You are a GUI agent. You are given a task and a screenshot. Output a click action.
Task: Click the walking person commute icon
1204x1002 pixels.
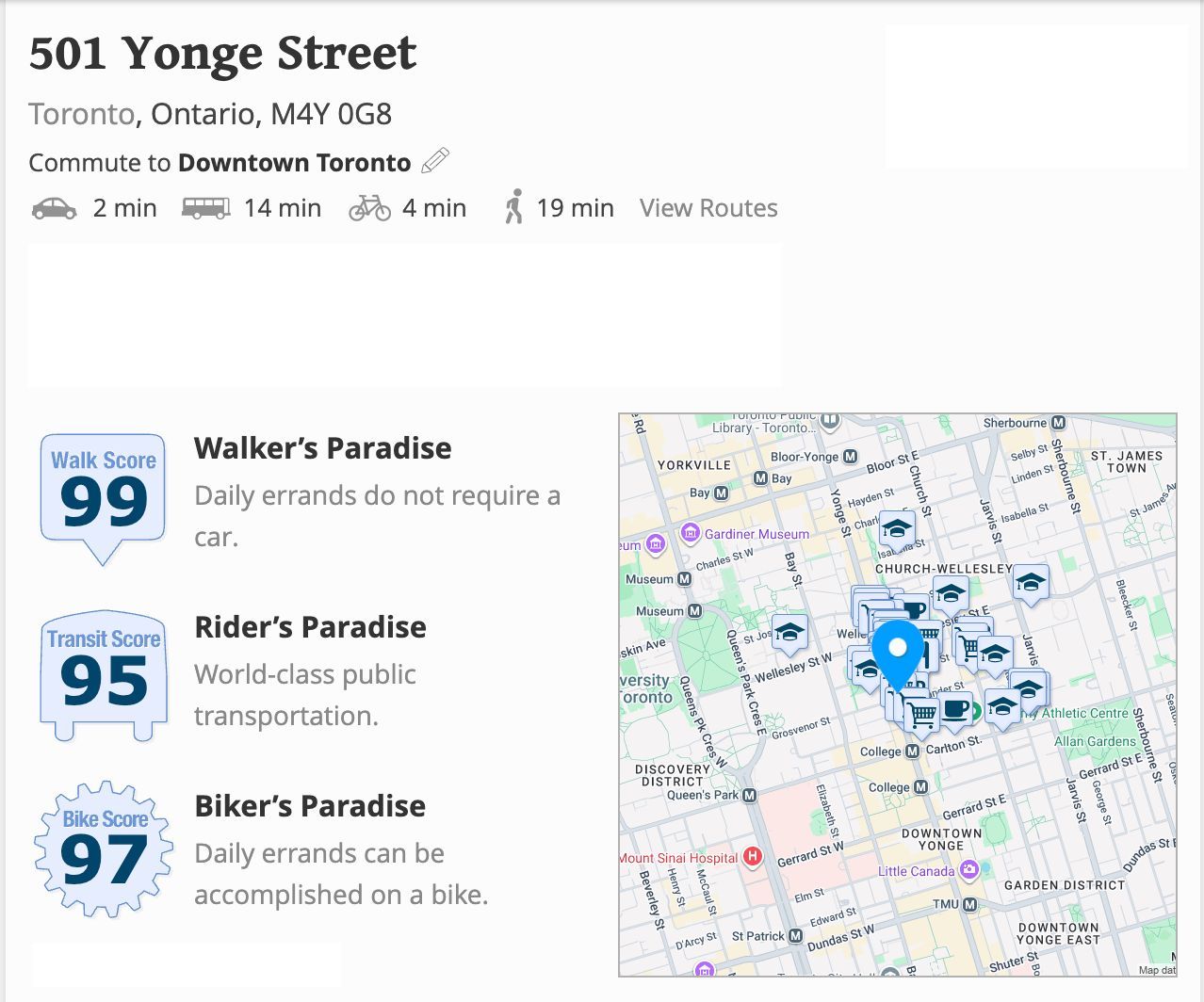513,207
